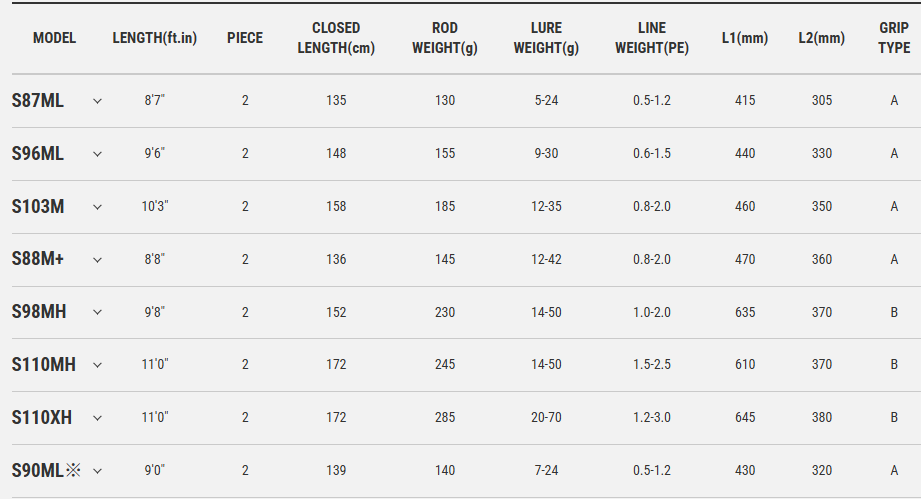Expand the S88M+ row chevron
The width and height of the screenshot is (921, 499).
[97, 260]
